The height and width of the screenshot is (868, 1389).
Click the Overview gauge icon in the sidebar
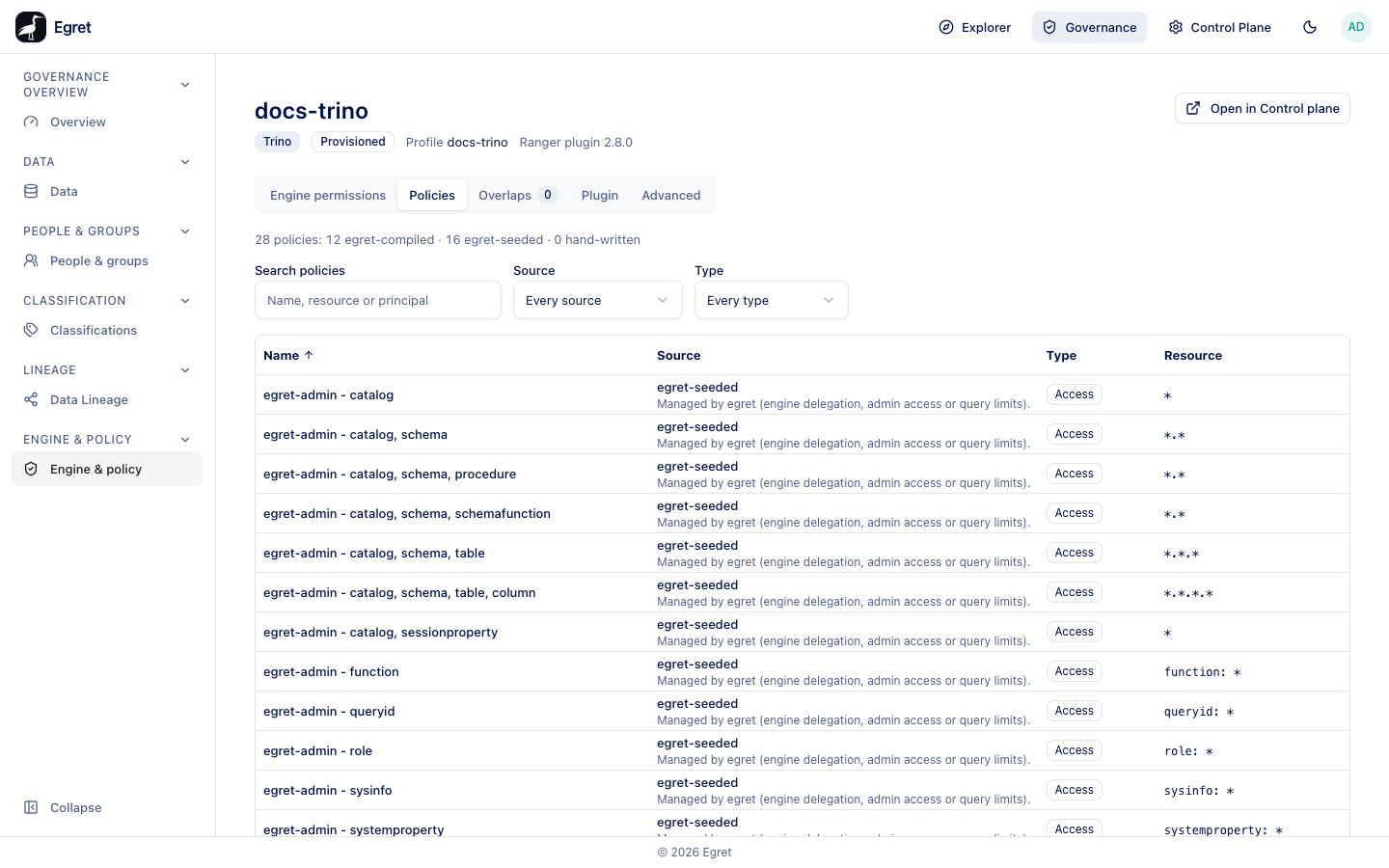coord(31,122)
